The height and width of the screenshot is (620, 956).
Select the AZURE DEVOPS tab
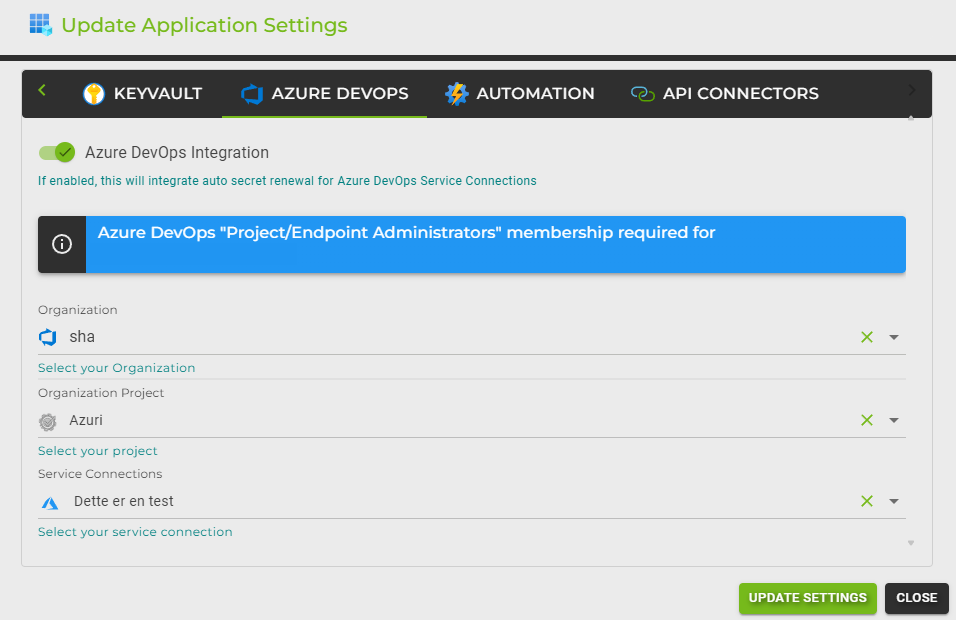click(324, 94)
